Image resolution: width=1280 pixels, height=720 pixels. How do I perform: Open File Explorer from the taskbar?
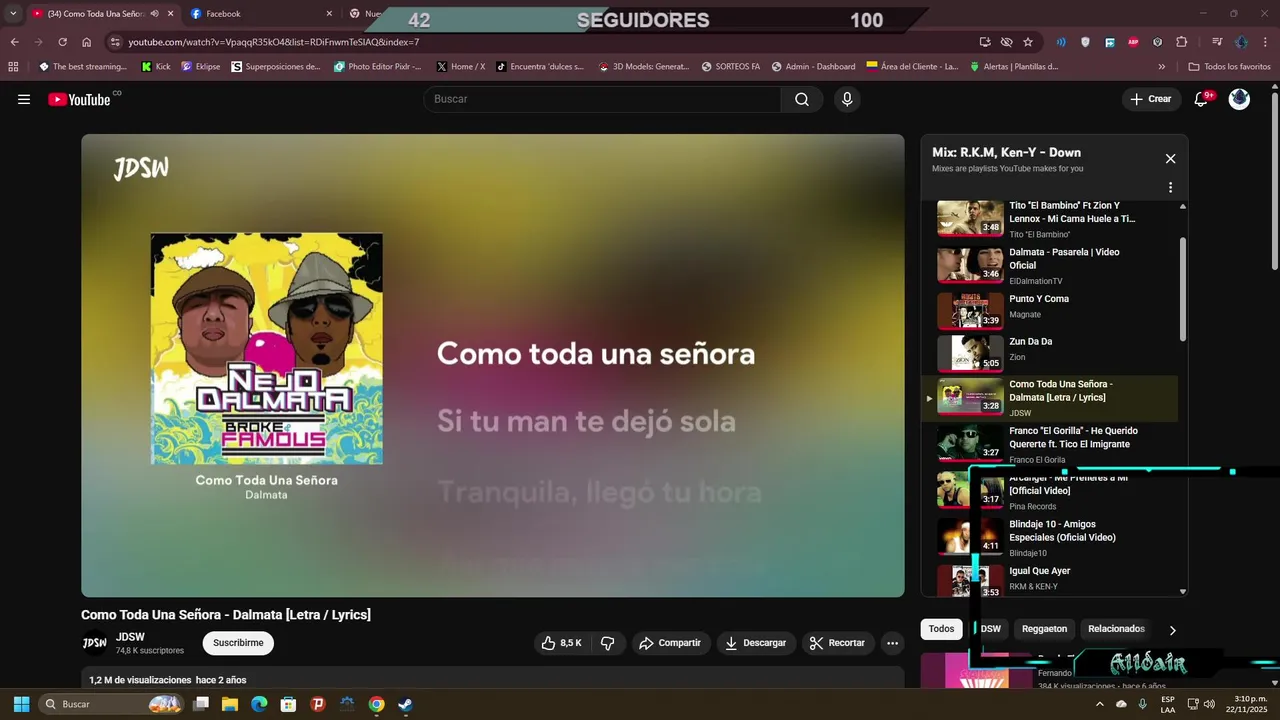click(230, 704)
